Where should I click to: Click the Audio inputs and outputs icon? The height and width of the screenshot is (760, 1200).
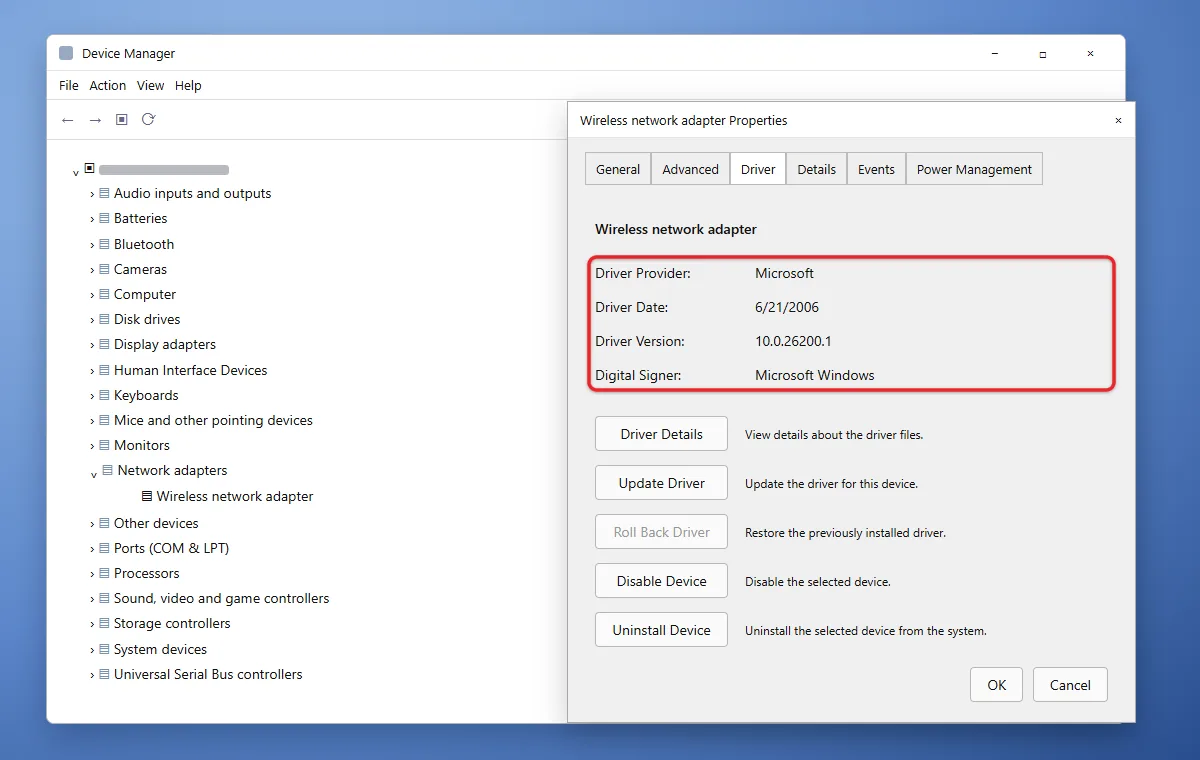104,194
